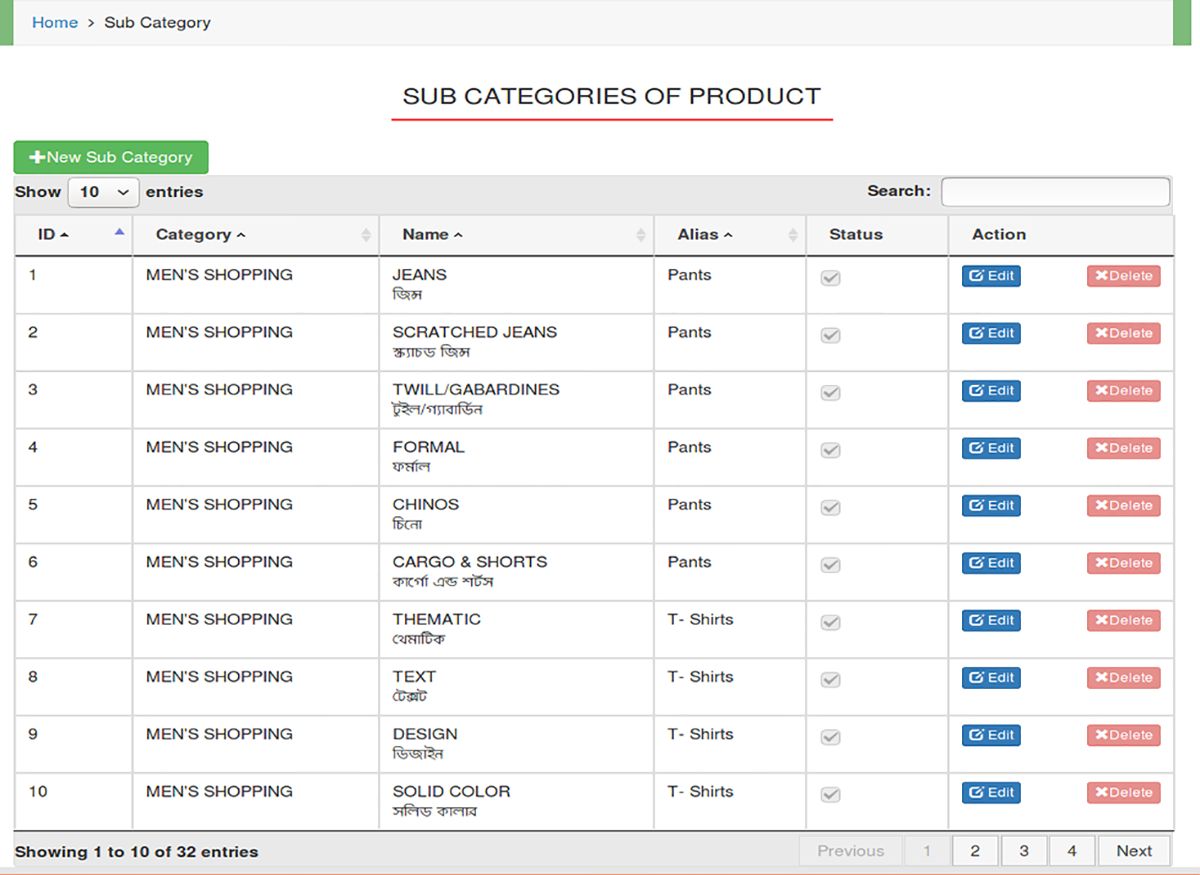Screen dimensions: 1200x875
Task: Edit the TWILL/GABARDINES sub category
Action: click(x=991, y=391)
